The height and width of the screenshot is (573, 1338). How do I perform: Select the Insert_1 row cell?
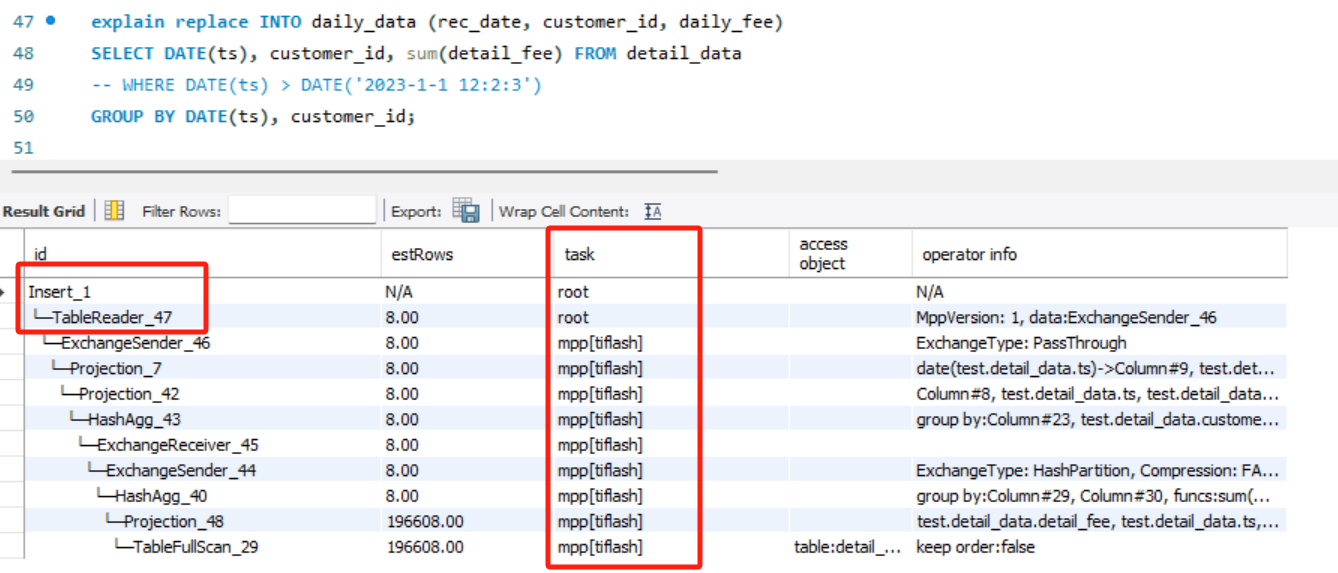point(59,292)
